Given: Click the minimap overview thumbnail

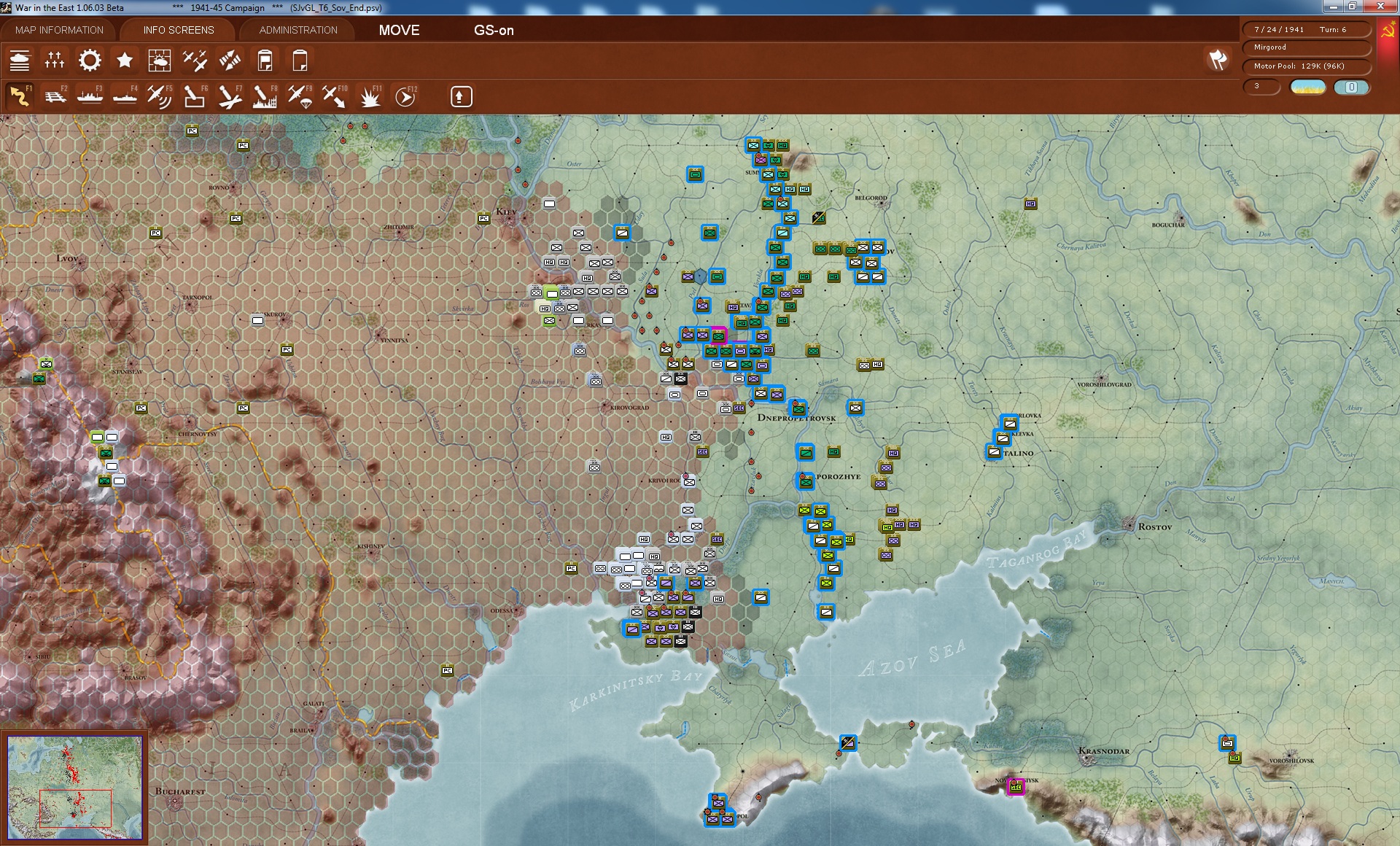Looking at the screenshot, I should point(74,788).
